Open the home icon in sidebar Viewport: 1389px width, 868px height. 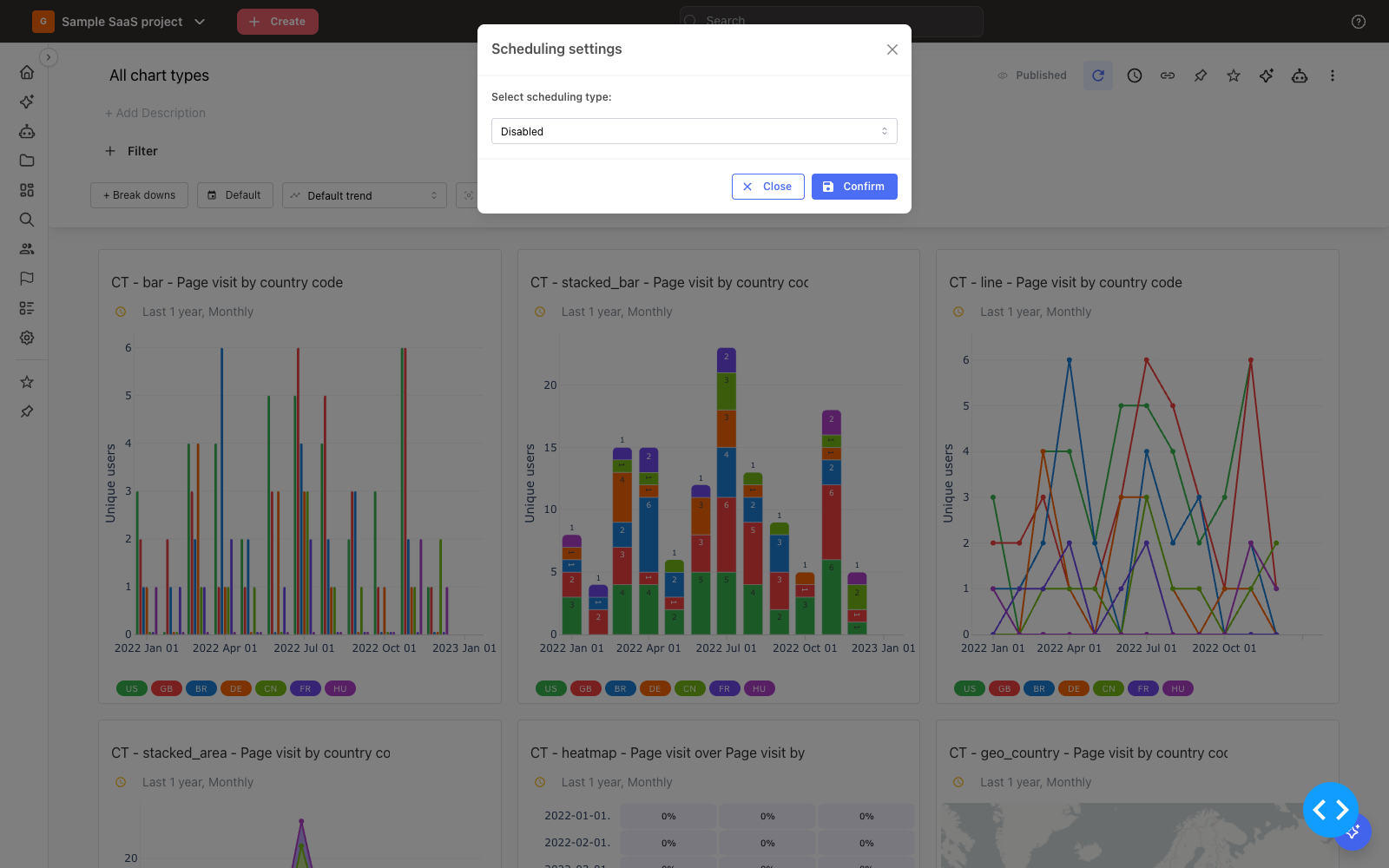[27, 72]
